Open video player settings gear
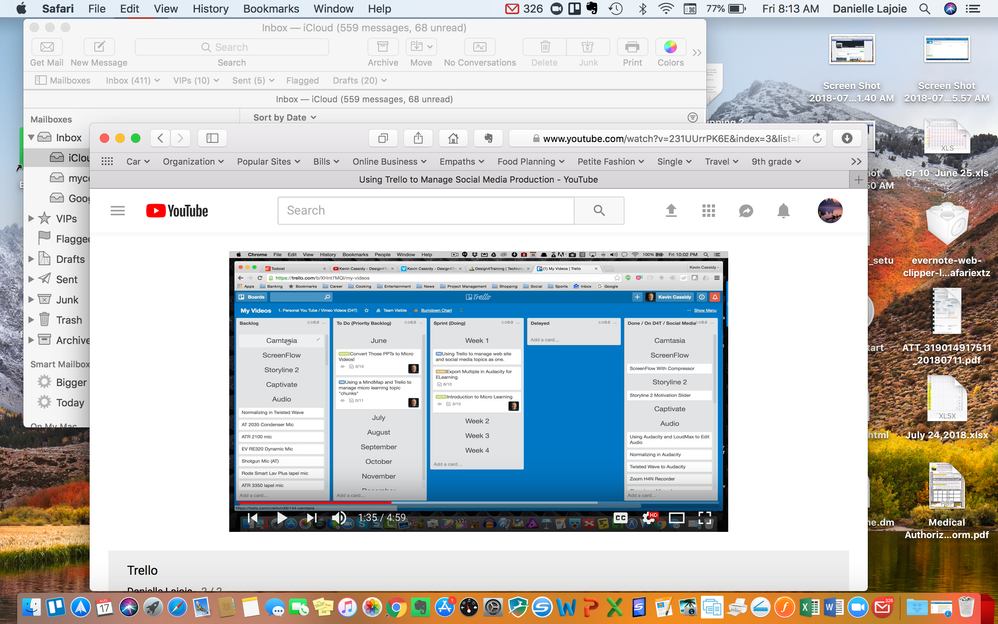998x624 pixels. (649, 518)
